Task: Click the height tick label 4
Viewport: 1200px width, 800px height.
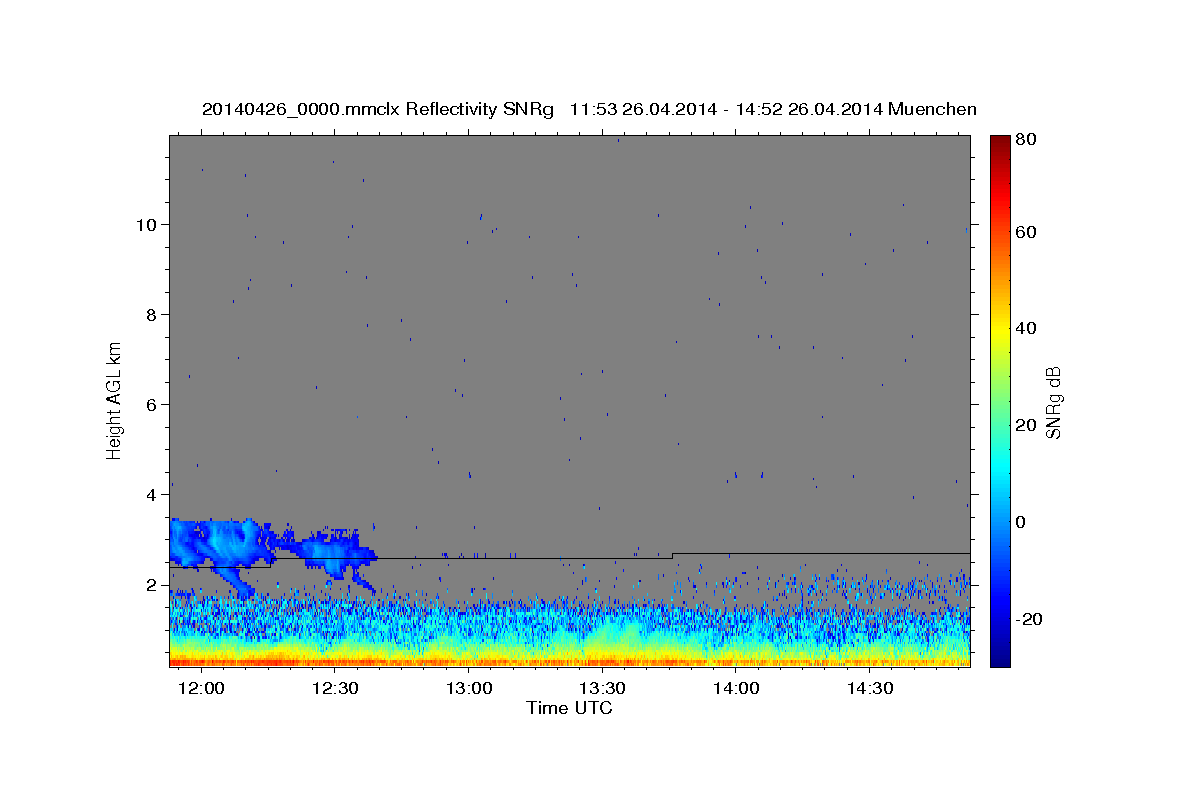Action: 151,494
